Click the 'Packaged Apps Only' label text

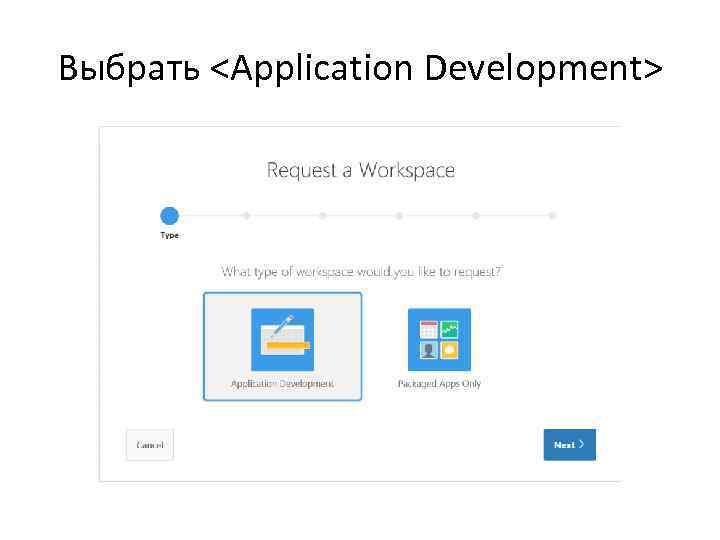click(439, 384)
